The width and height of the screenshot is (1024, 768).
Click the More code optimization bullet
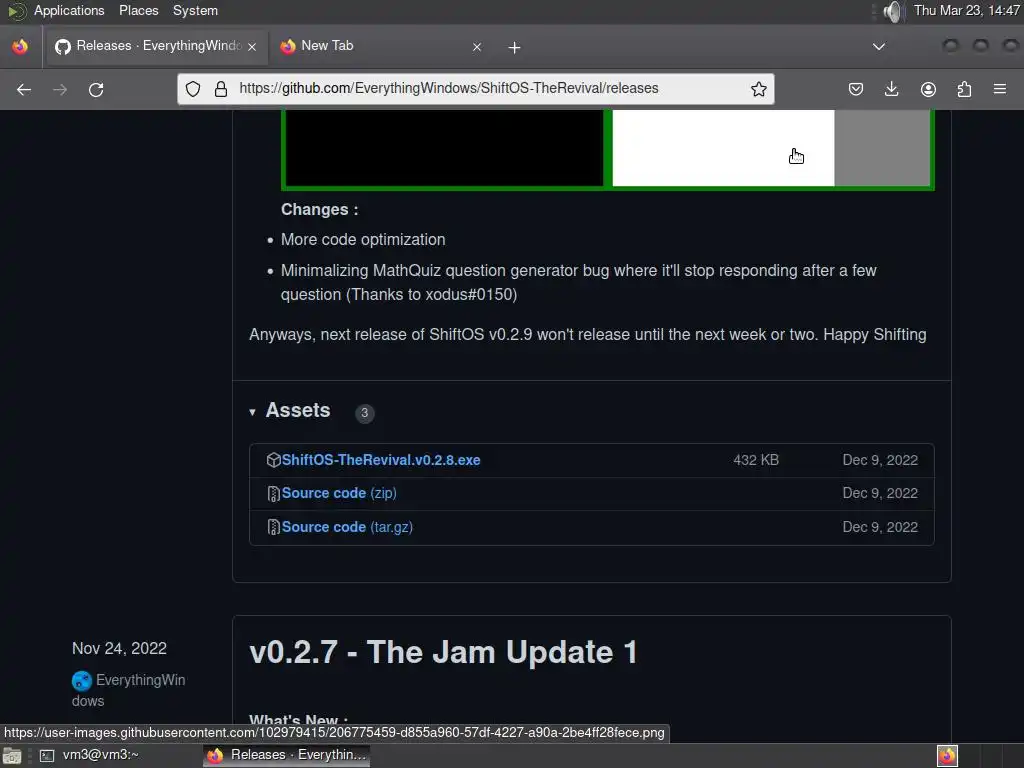pyautogui.click(x=363, y=240)
